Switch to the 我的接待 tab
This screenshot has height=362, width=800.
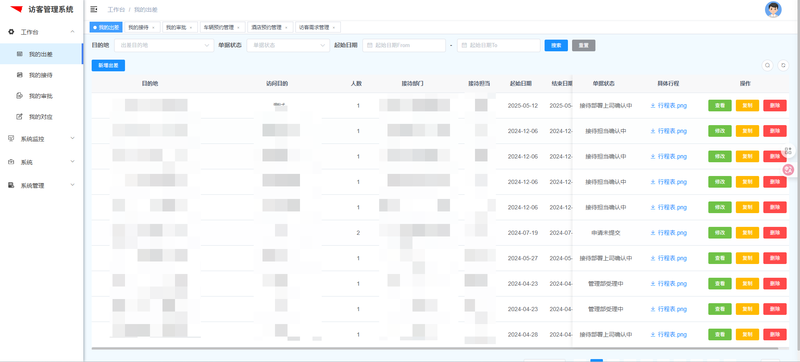point(142,27)
